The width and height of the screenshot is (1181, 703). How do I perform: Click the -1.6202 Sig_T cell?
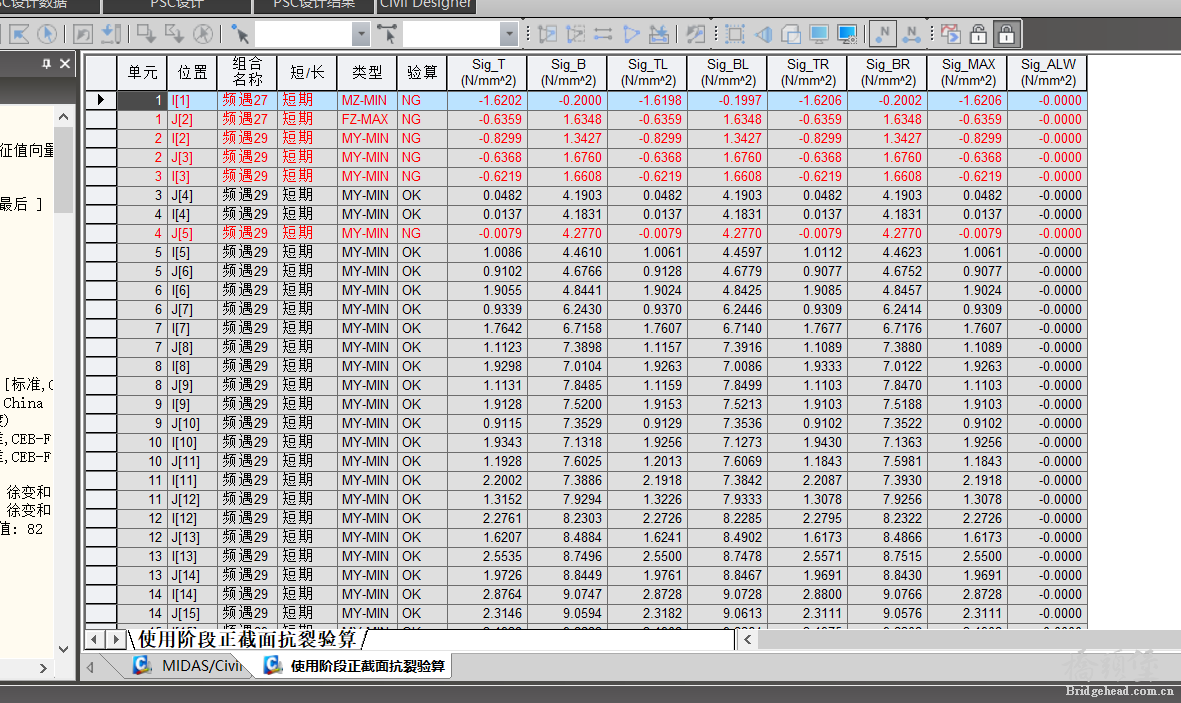[x=487, y=100]
